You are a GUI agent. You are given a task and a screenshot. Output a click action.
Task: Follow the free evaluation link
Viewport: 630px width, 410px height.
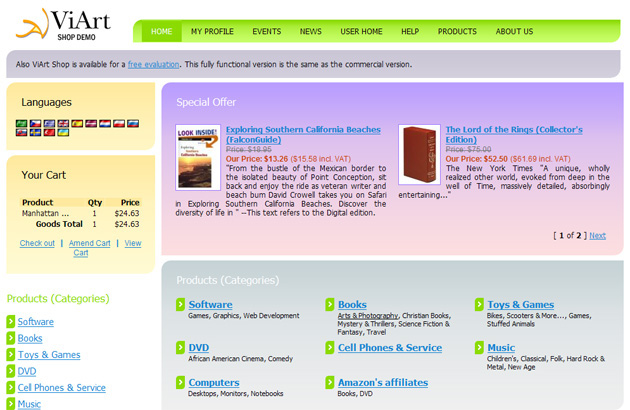[153, 64]
